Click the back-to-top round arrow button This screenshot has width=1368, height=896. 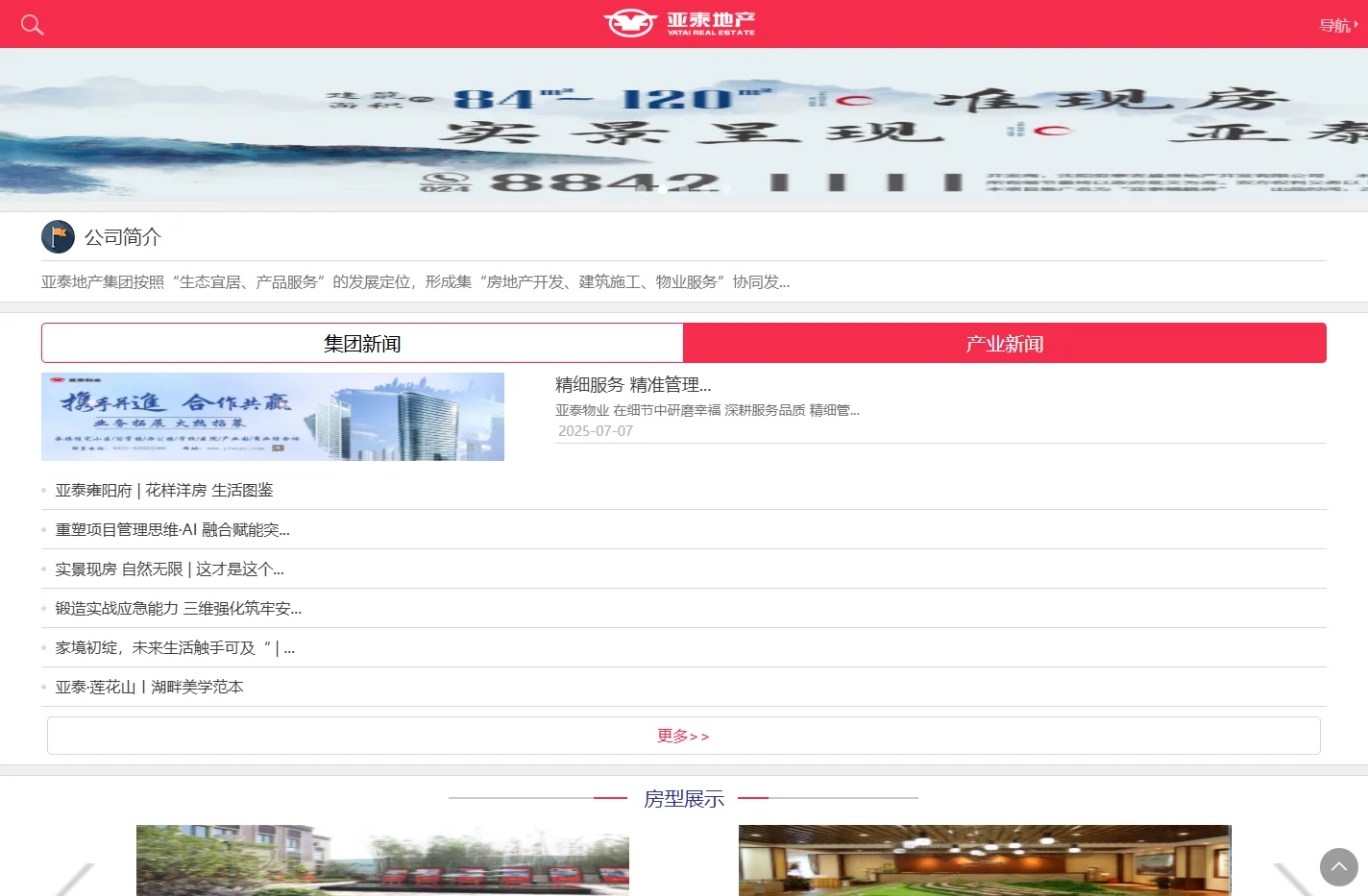click(1339, 867)
